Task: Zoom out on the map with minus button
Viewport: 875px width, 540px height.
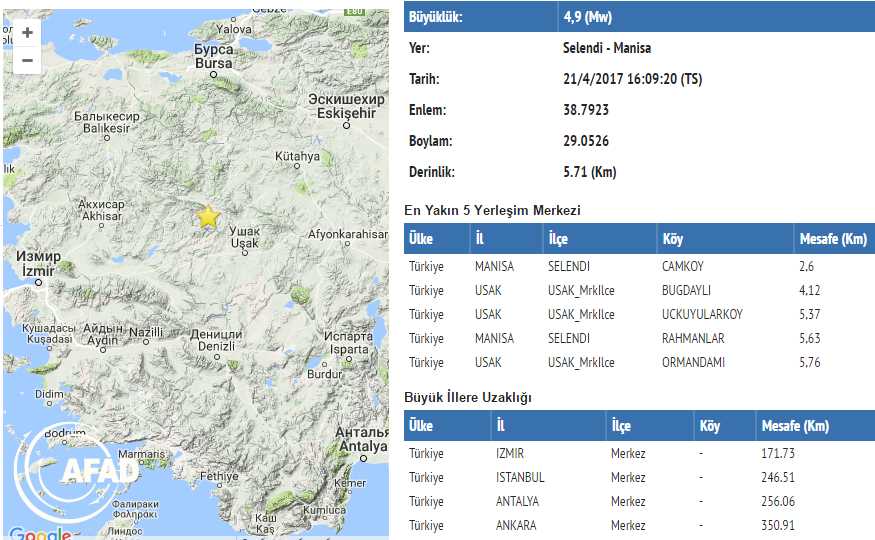Action: coord(27,60)
